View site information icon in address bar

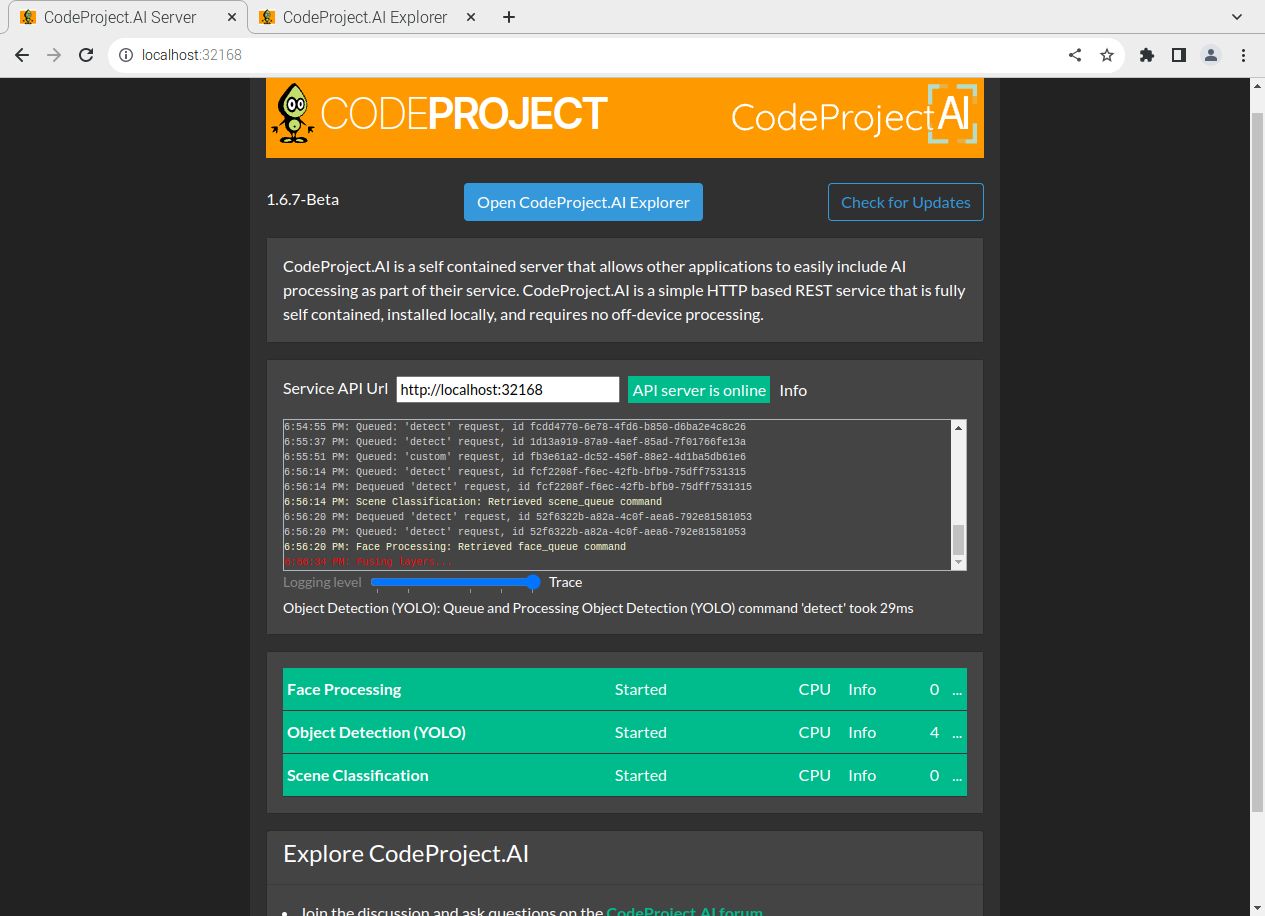(126, 55)
